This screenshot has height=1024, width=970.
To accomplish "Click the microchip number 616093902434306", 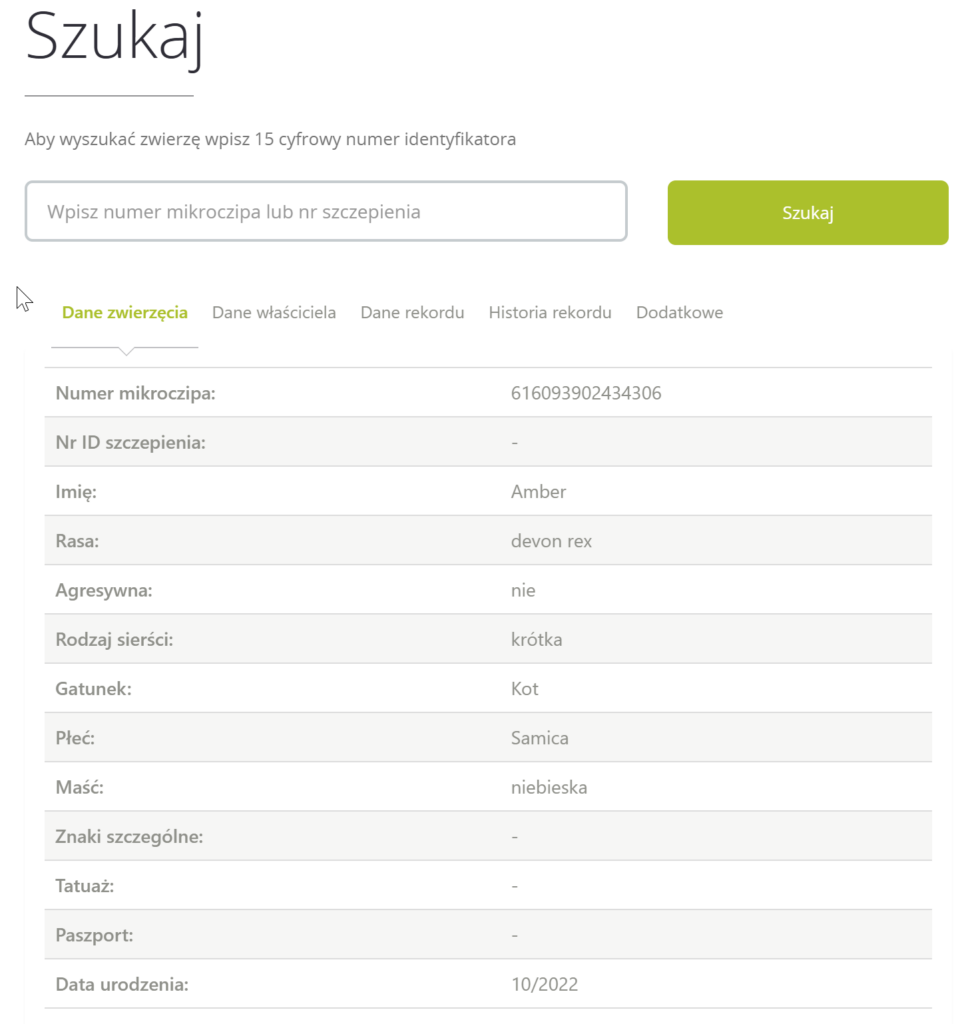I will [x=586, y=394].
